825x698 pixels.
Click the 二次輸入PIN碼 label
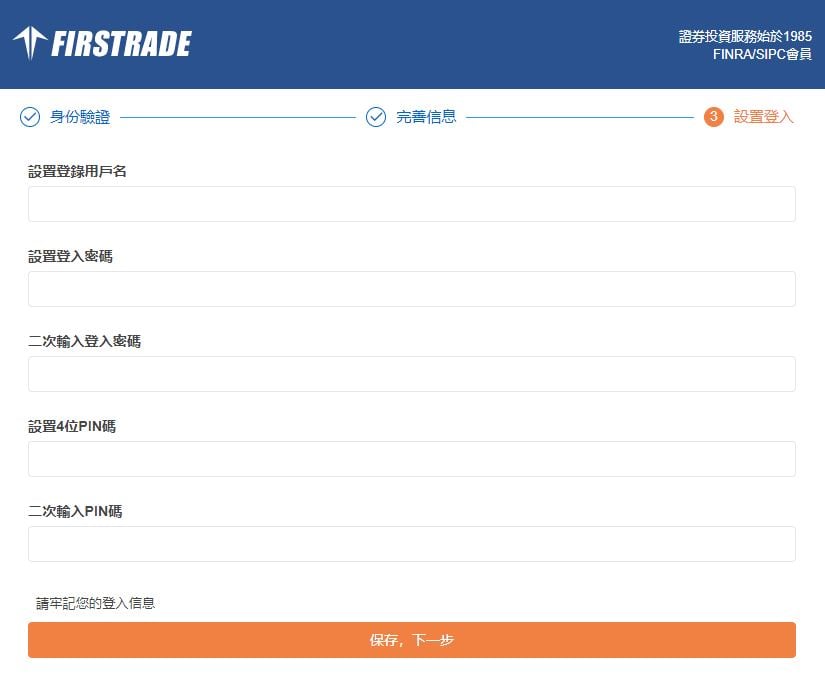(75, 511)
